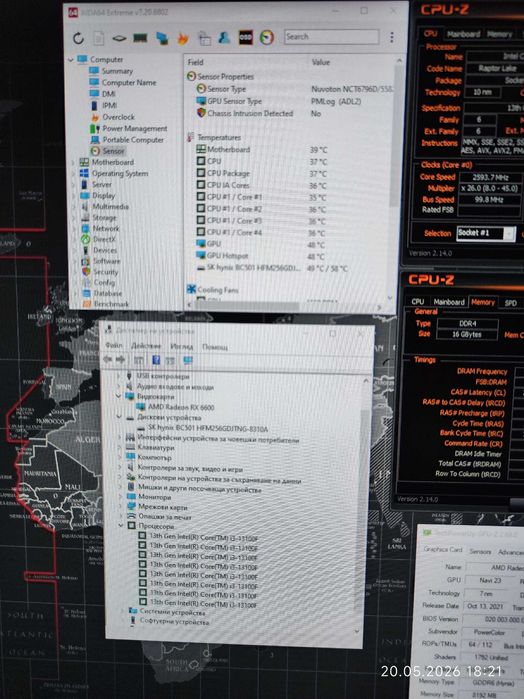524x699 pixels.
Task: Click the blue monitors icon in AIDA64 toolbar
Action: pos(162,38)
